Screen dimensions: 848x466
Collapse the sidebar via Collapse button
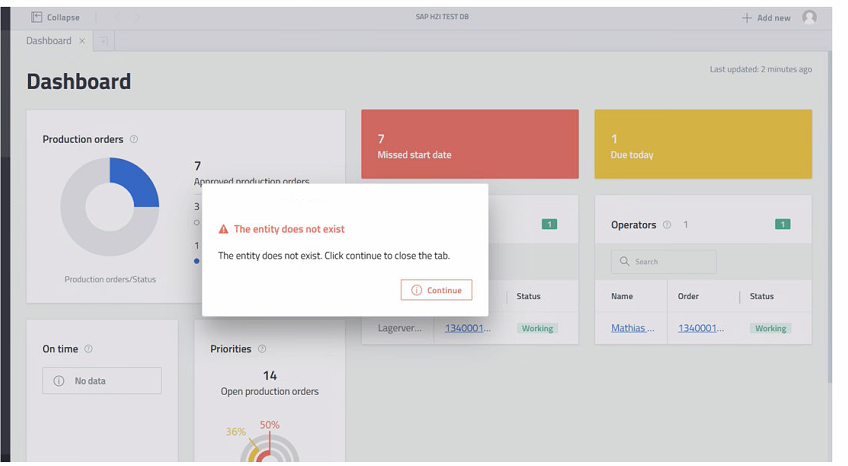[x=55, y=17]
